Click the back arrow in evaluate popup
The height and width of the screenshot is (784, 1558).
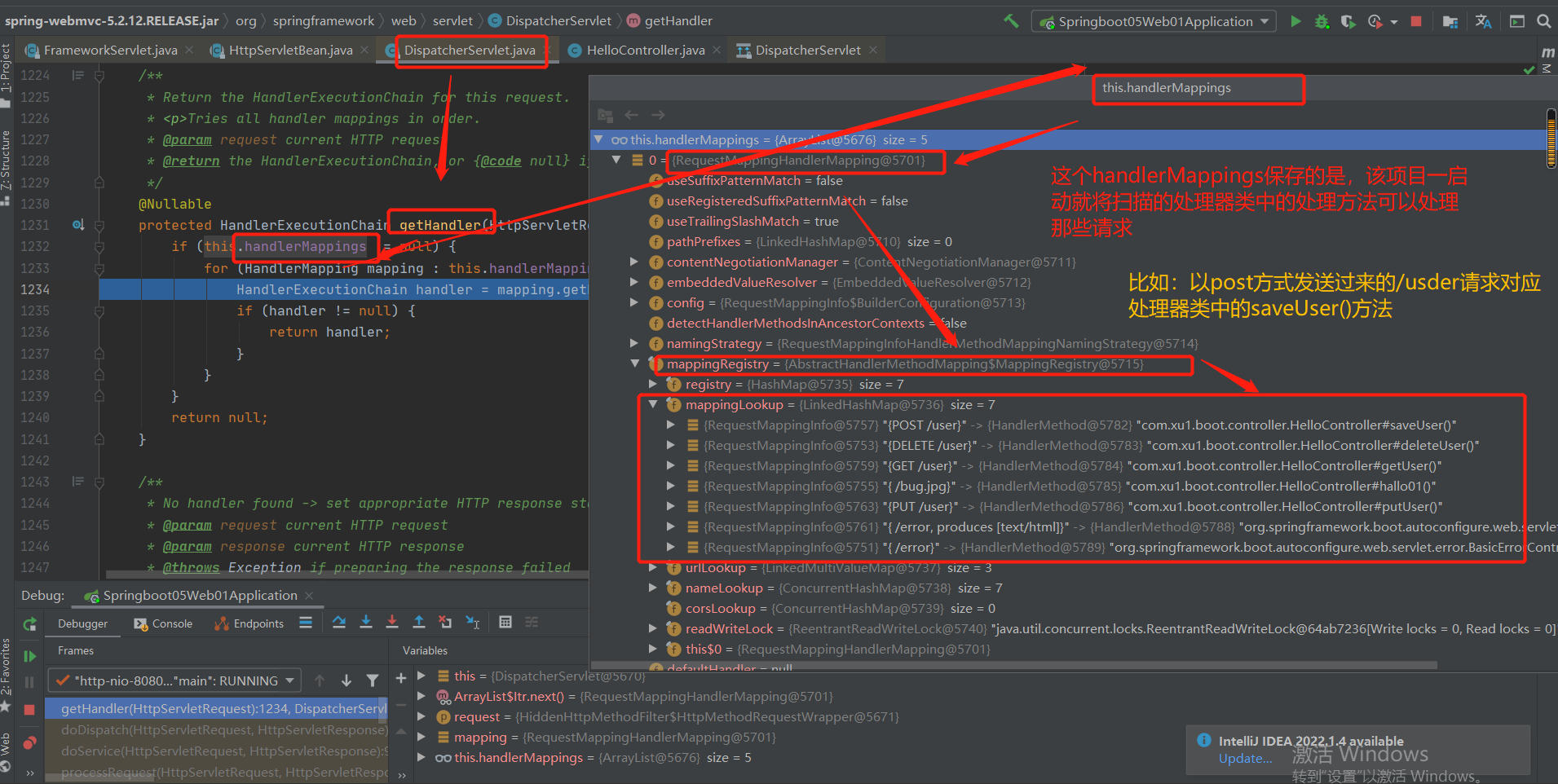tap(631, 115)
